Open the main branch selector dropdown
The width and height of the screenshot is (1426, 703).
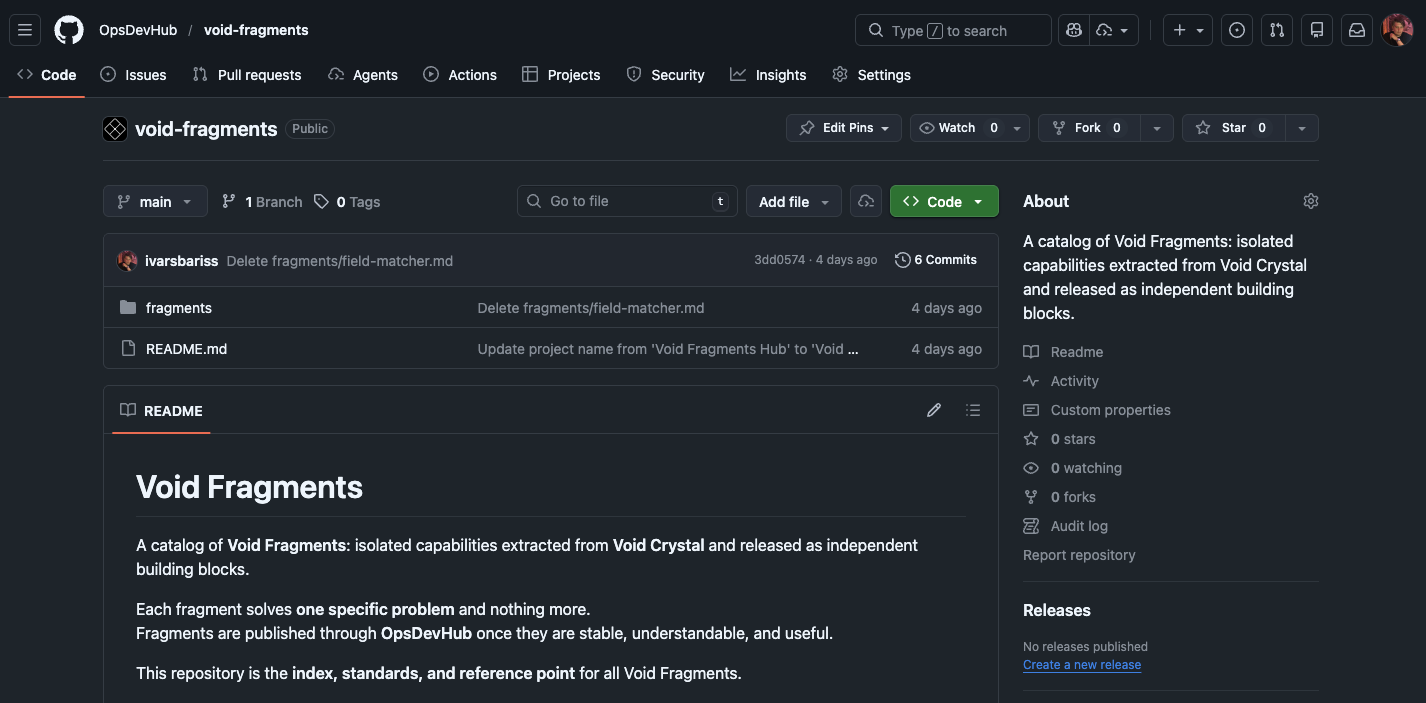[x=155, y=201]
